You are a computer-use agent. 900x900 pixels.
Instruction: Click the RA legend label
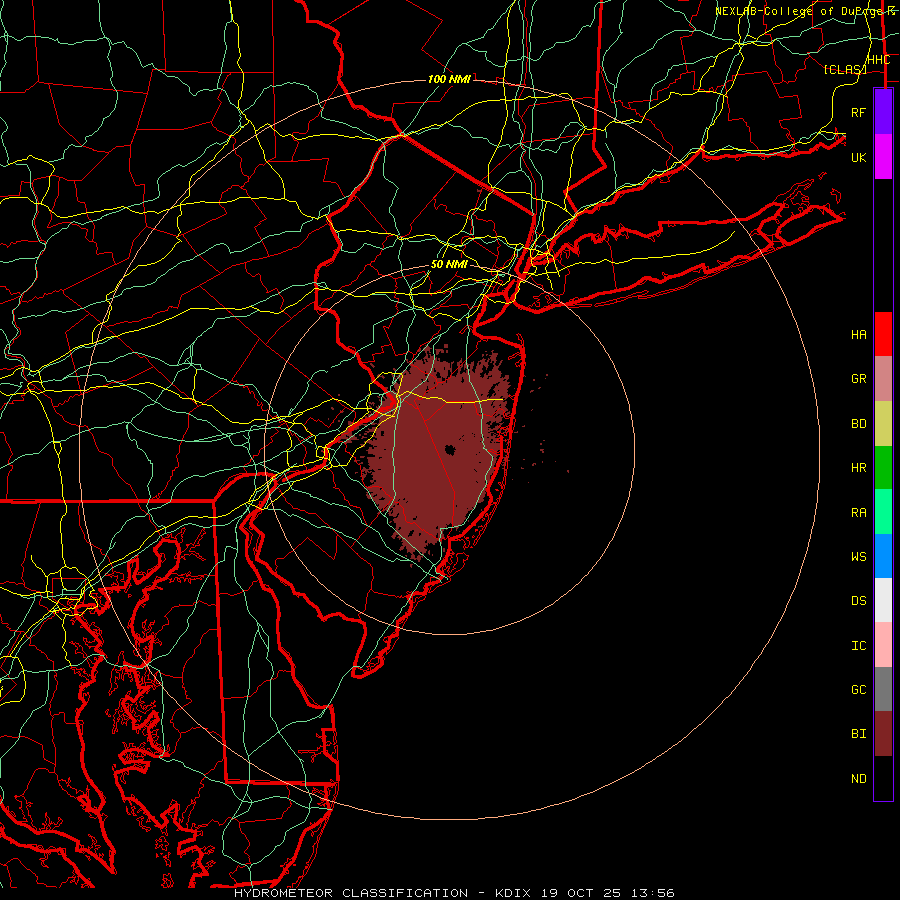click(x=859, y=513)
